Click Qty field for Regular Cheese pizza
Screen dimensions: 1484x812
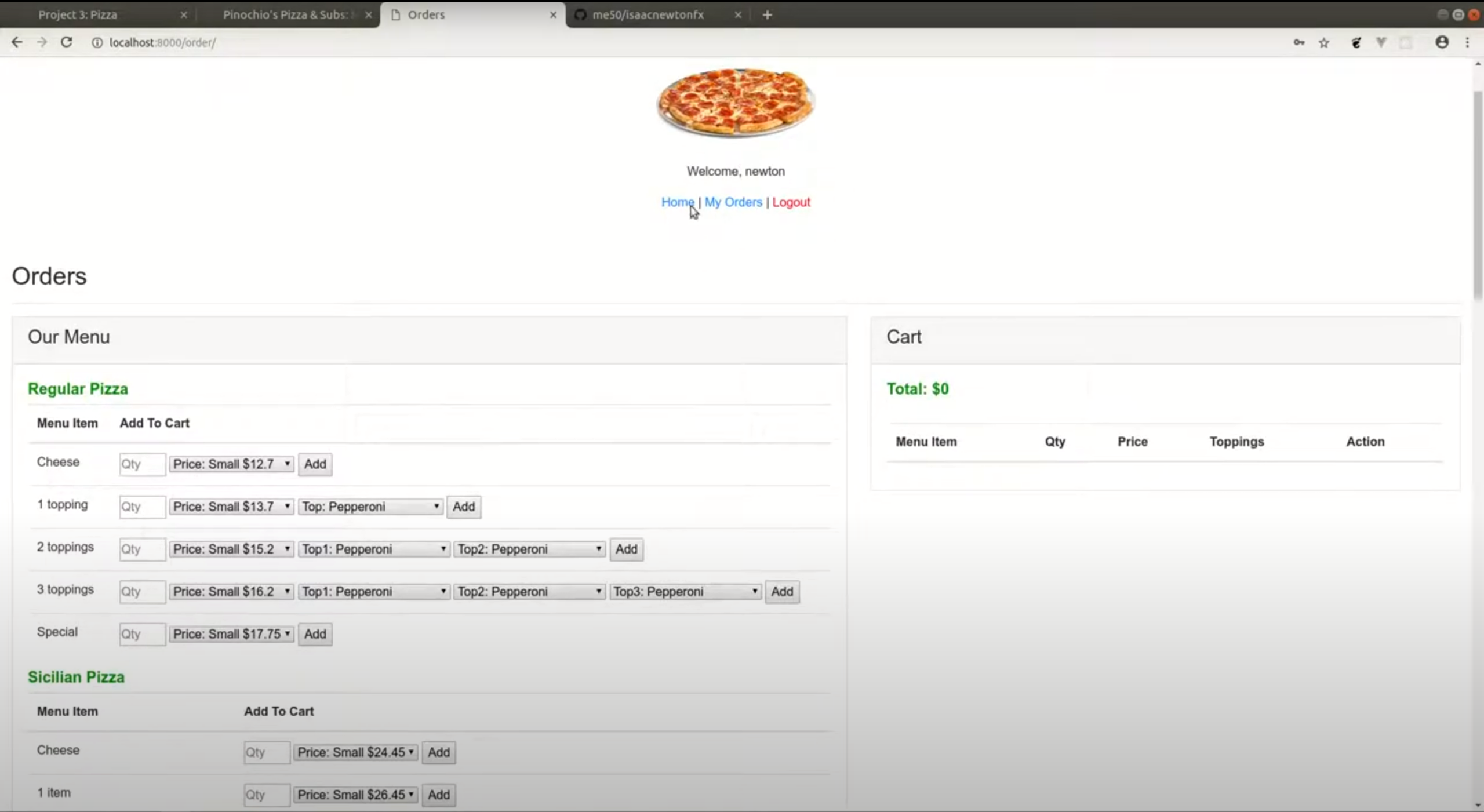142,464
